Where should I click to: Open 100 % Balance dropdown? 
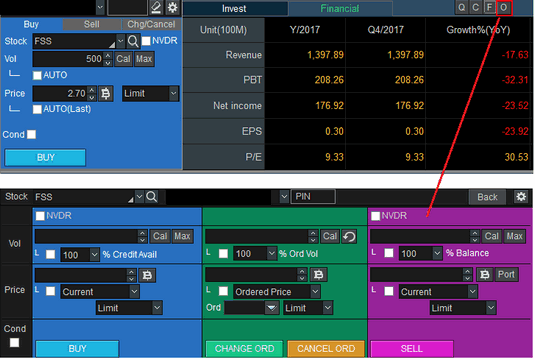437,253
